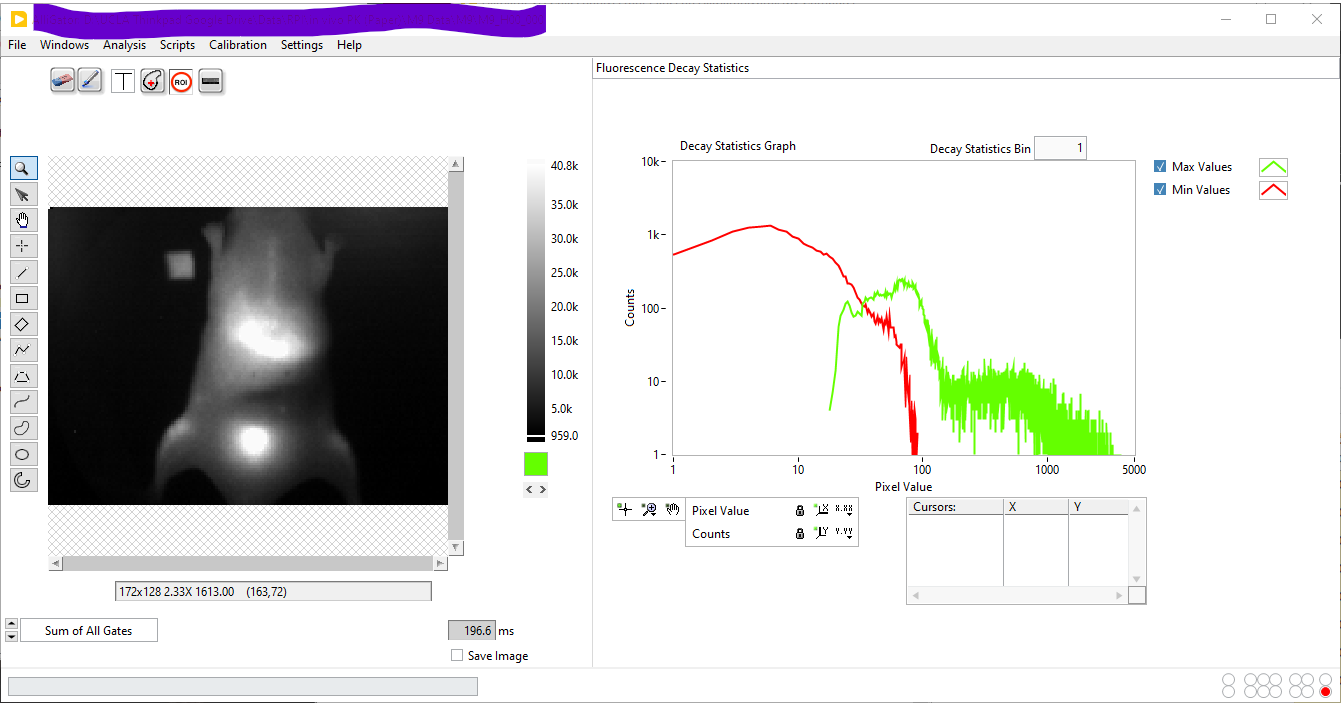
Task: Click the graph cursor crosshair tool
Action: (625, 510)
